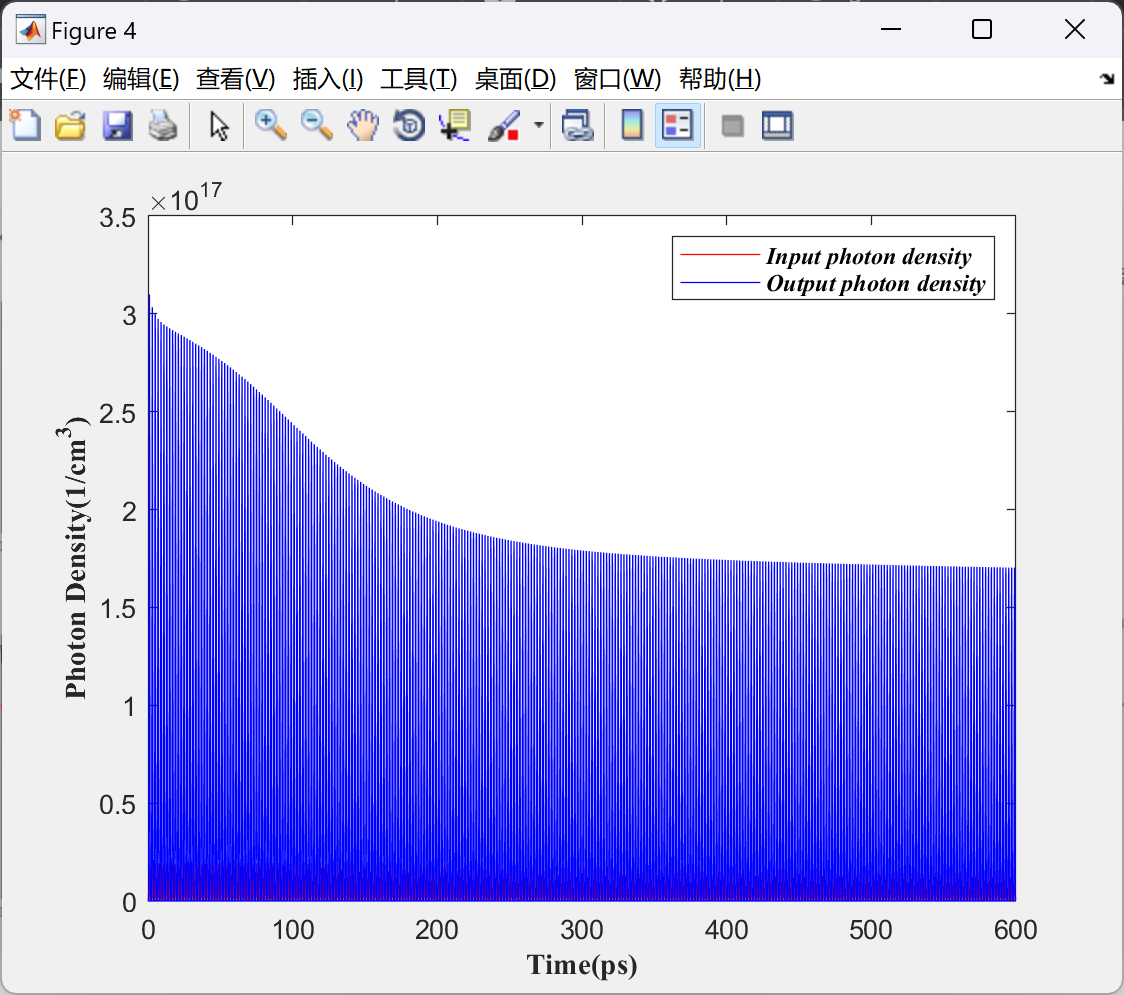Activate the Data Cursor tool

click(455, 125)
